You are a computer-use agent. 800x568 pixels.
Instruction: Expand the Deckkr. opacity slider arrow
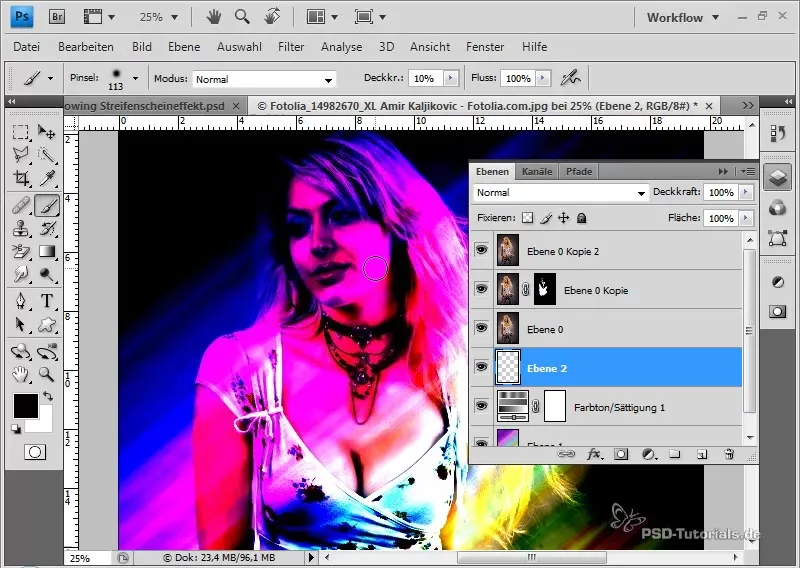coord(451,78)
